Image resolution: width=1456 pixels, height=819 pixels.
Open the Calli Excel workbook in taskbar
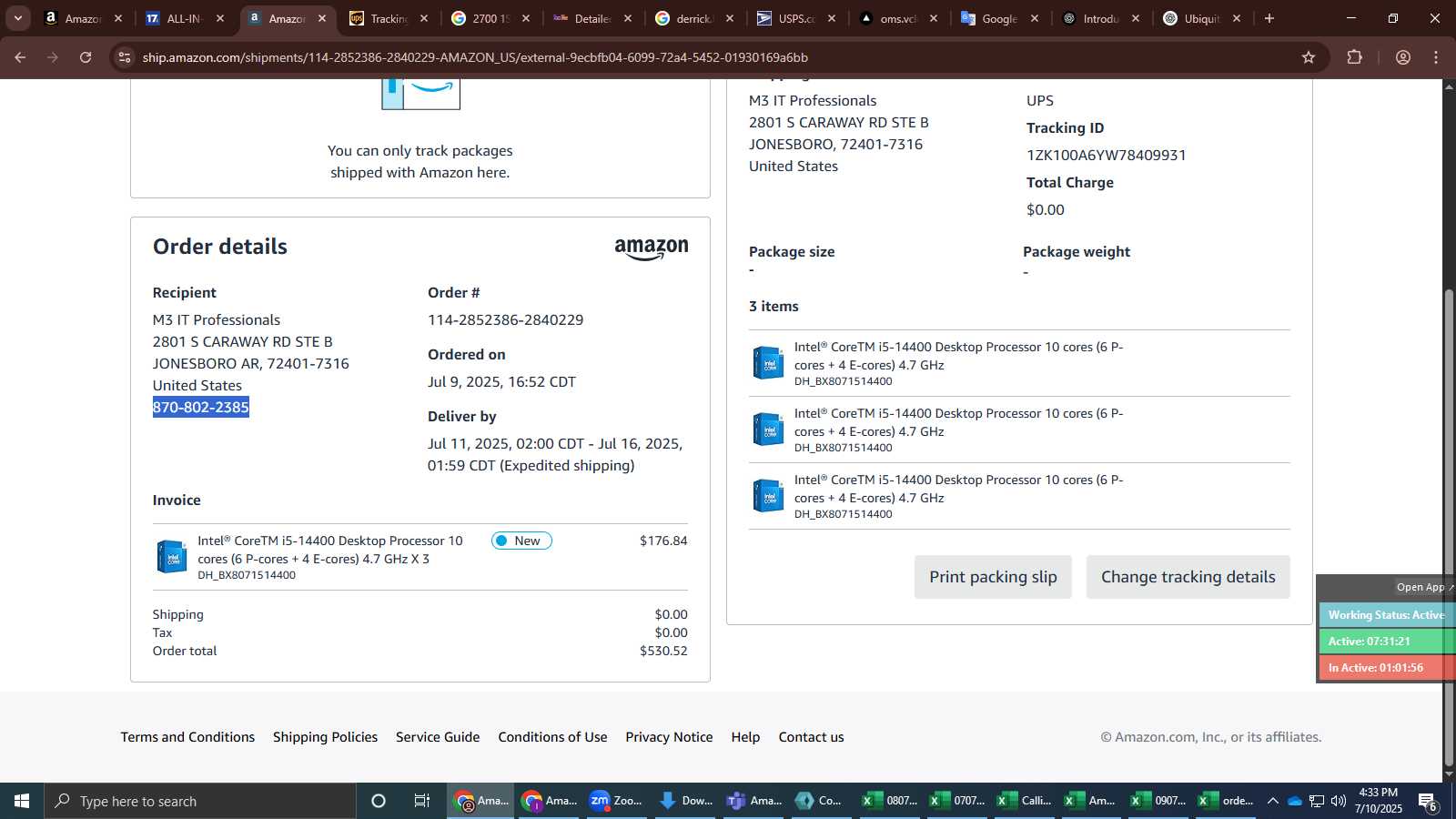click(1025, 801)
